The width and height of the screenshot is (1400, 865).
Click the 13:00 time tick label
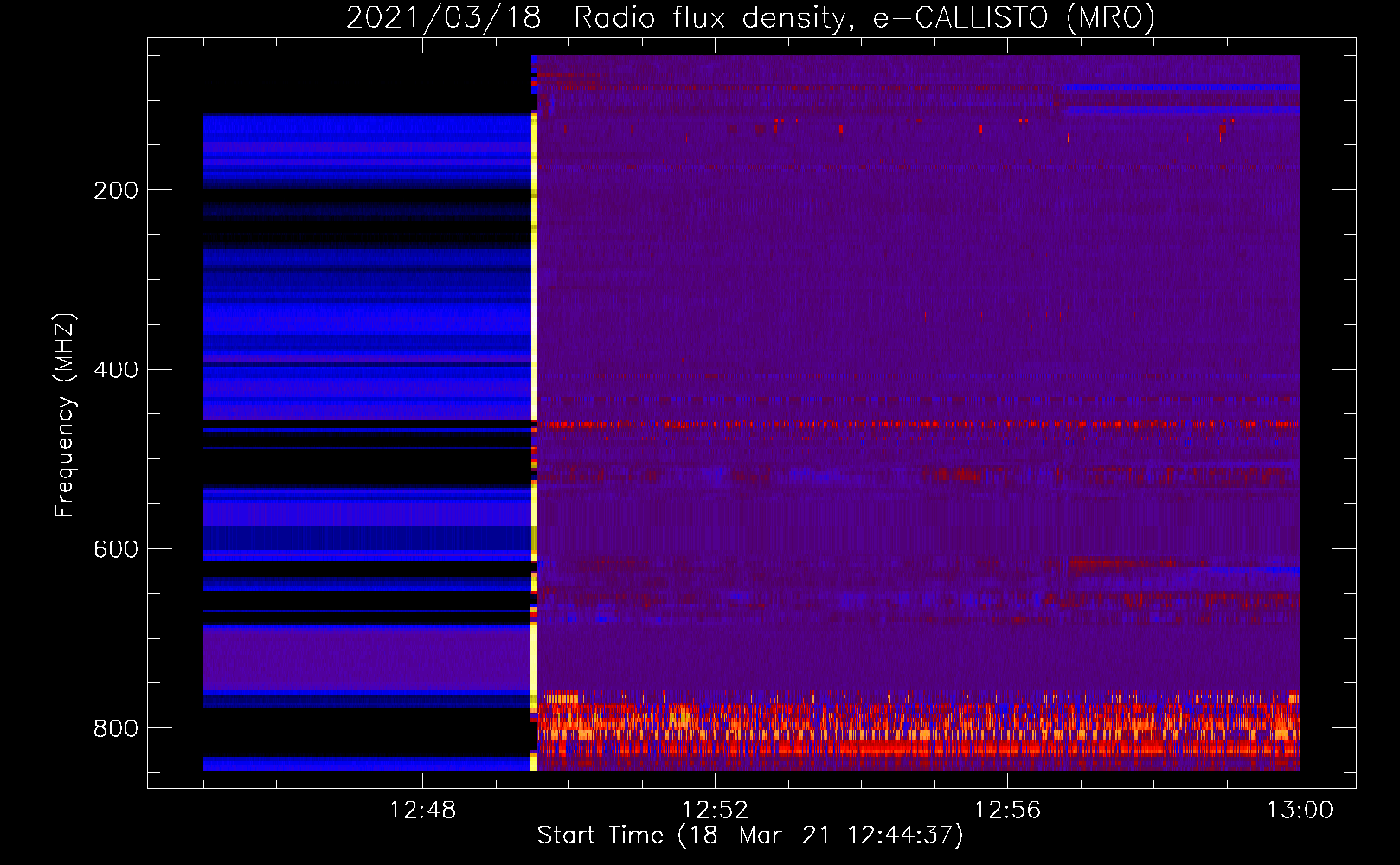click(x=1300, y=811)
